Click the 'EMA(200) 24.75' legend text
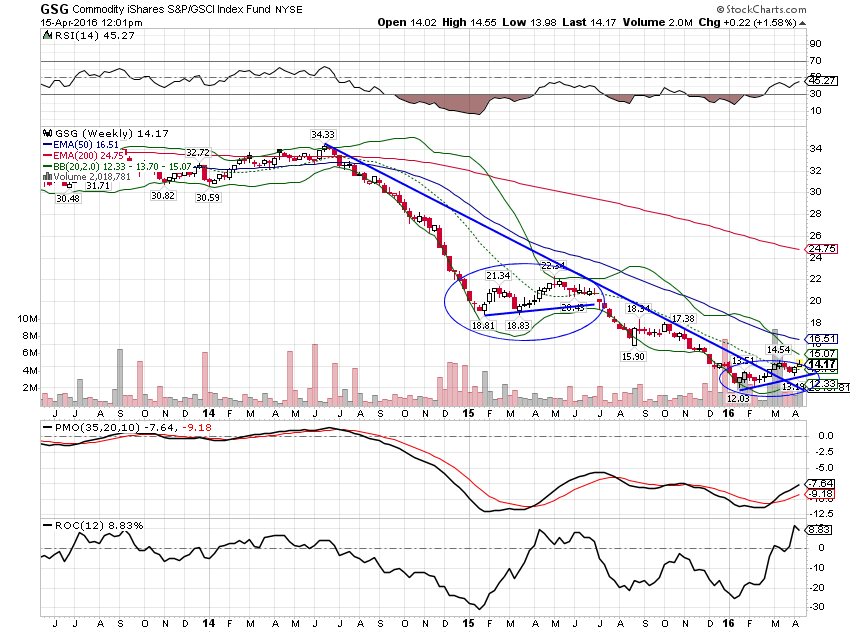This screenshot has width=850, height=633. click(x=88, y=156)
